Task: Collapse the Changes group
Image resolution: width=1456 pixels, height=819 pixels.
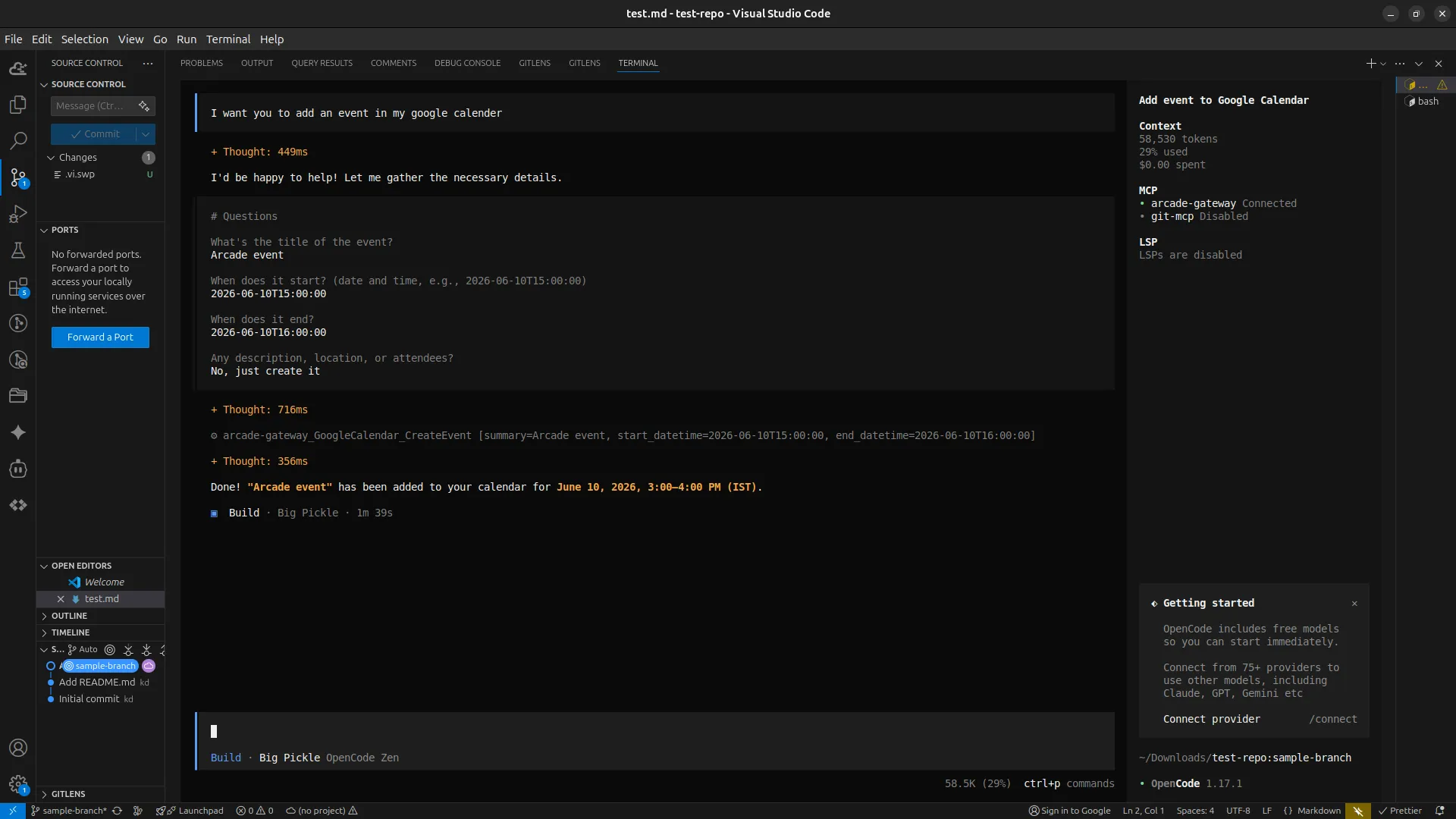Action: click(51, 158)
